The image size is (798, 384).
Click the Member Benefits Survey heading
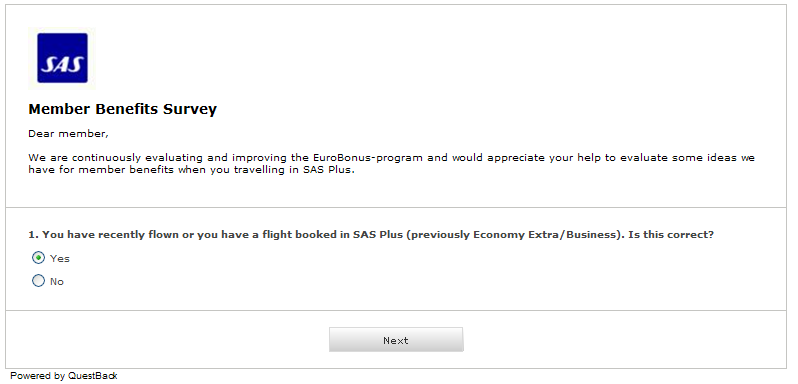(x=123, y=109)
